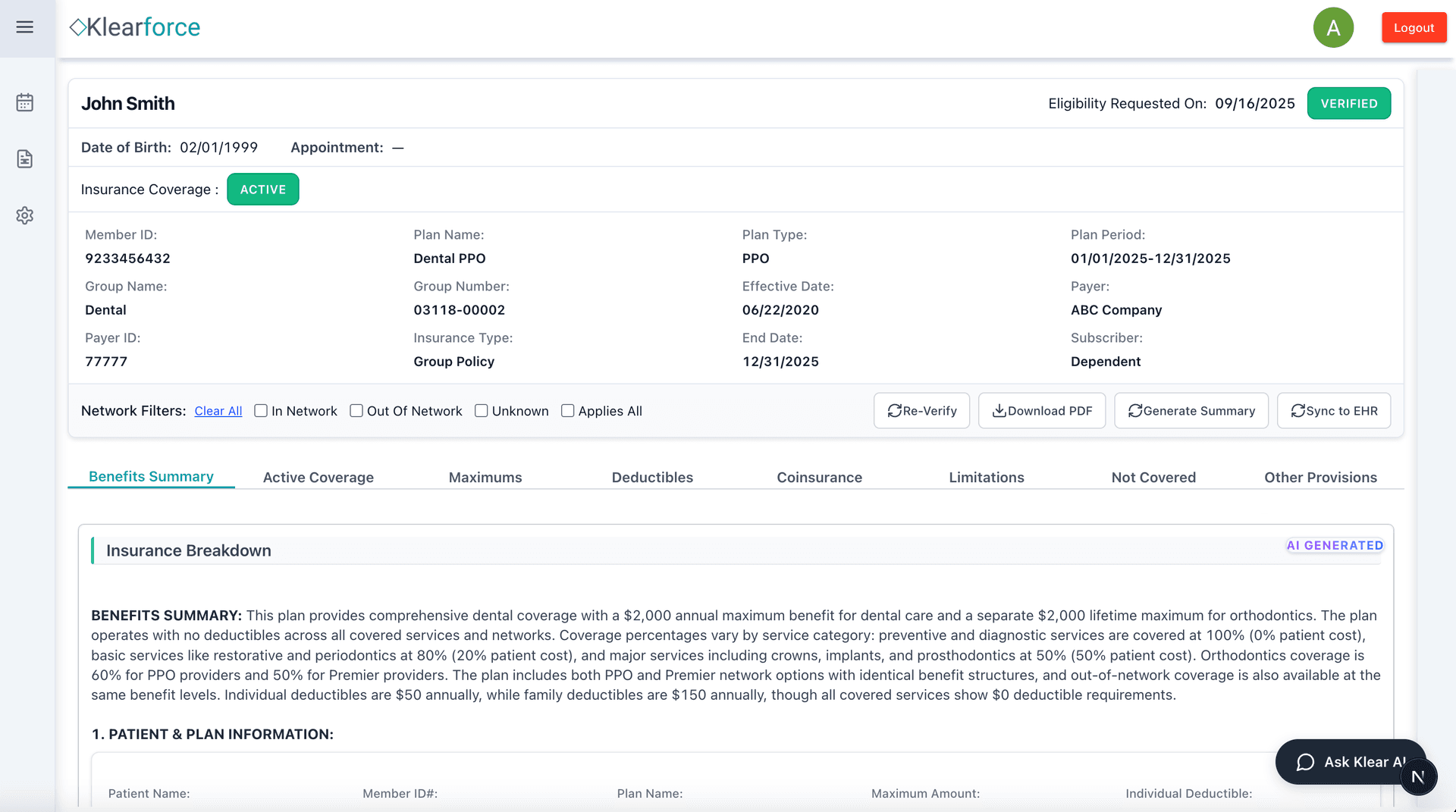
Task: Click the Logout button
Action: (1414, 27)
